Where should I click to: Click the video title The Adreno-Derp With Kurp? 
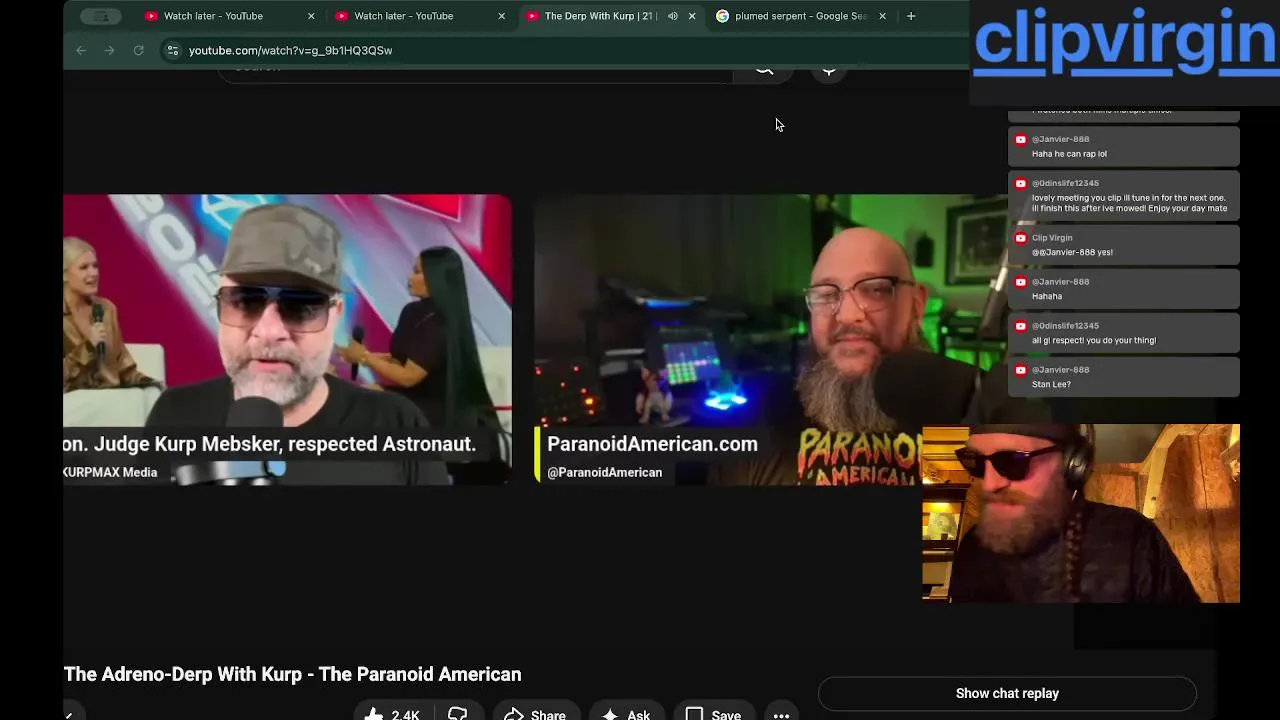293,674
